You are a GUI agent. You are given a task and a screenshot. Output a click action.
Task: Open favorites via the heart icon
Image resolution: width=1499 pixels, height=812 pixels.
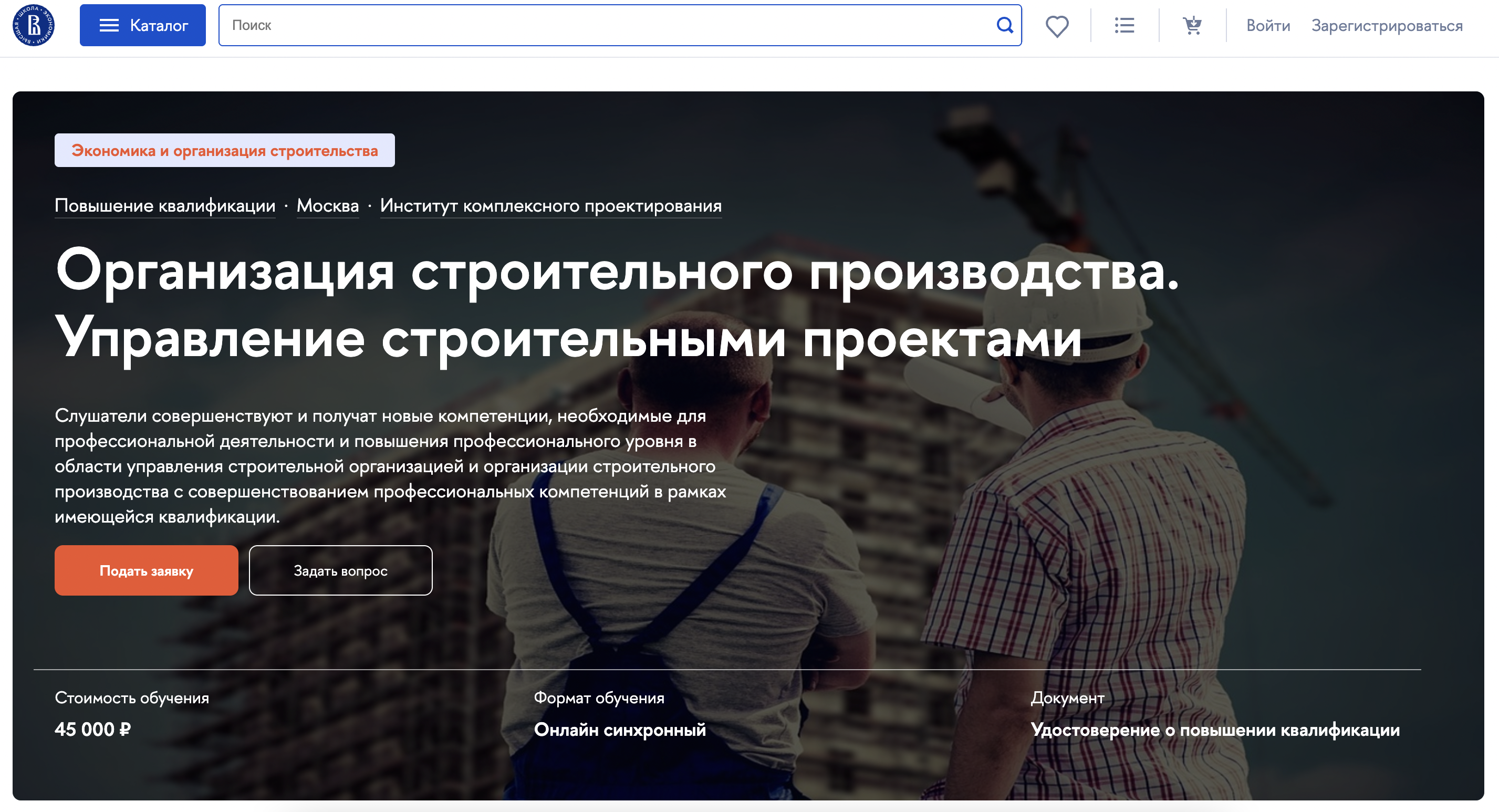click(1056, 26)
